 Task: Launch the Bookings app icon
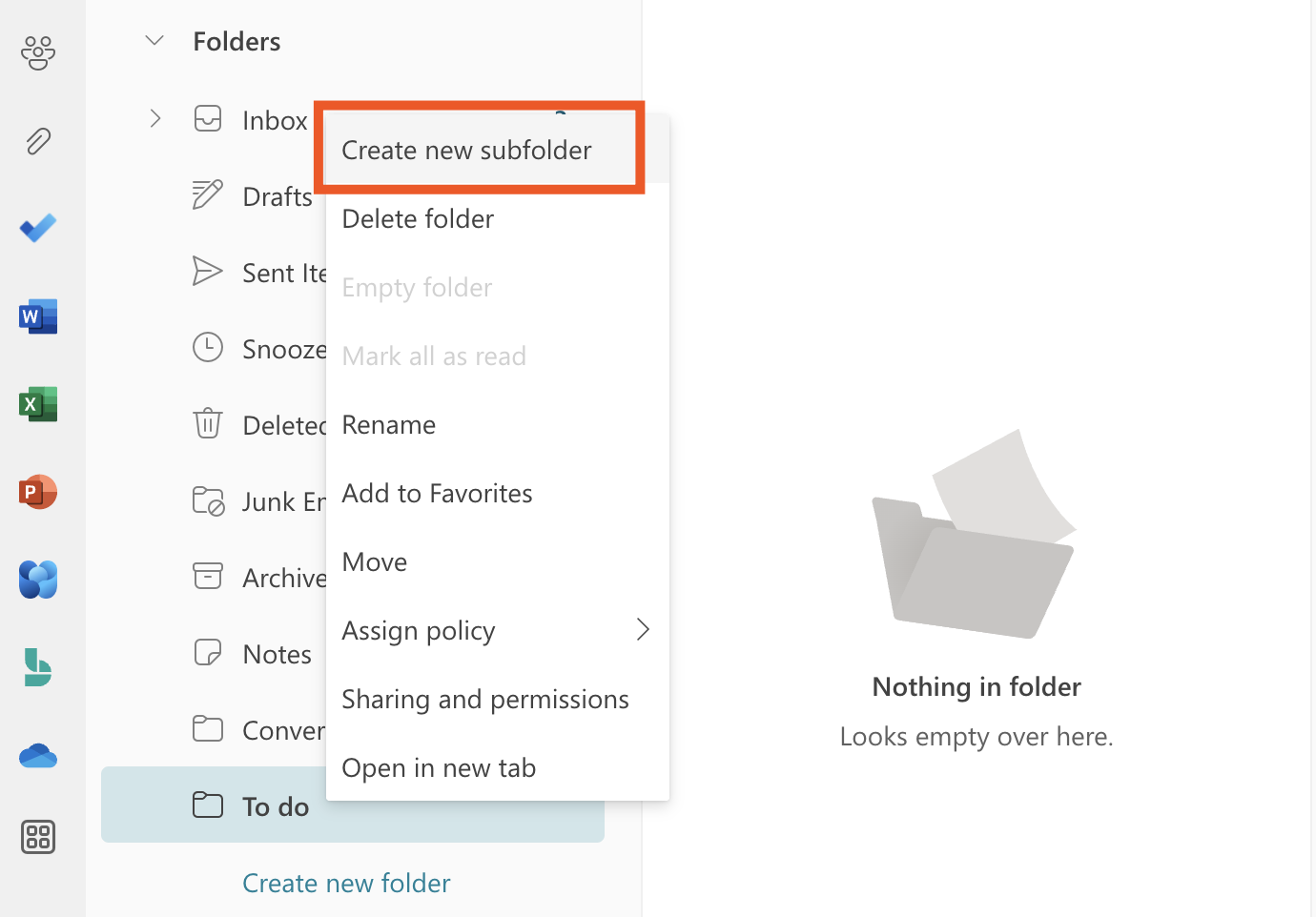[38, 667]
